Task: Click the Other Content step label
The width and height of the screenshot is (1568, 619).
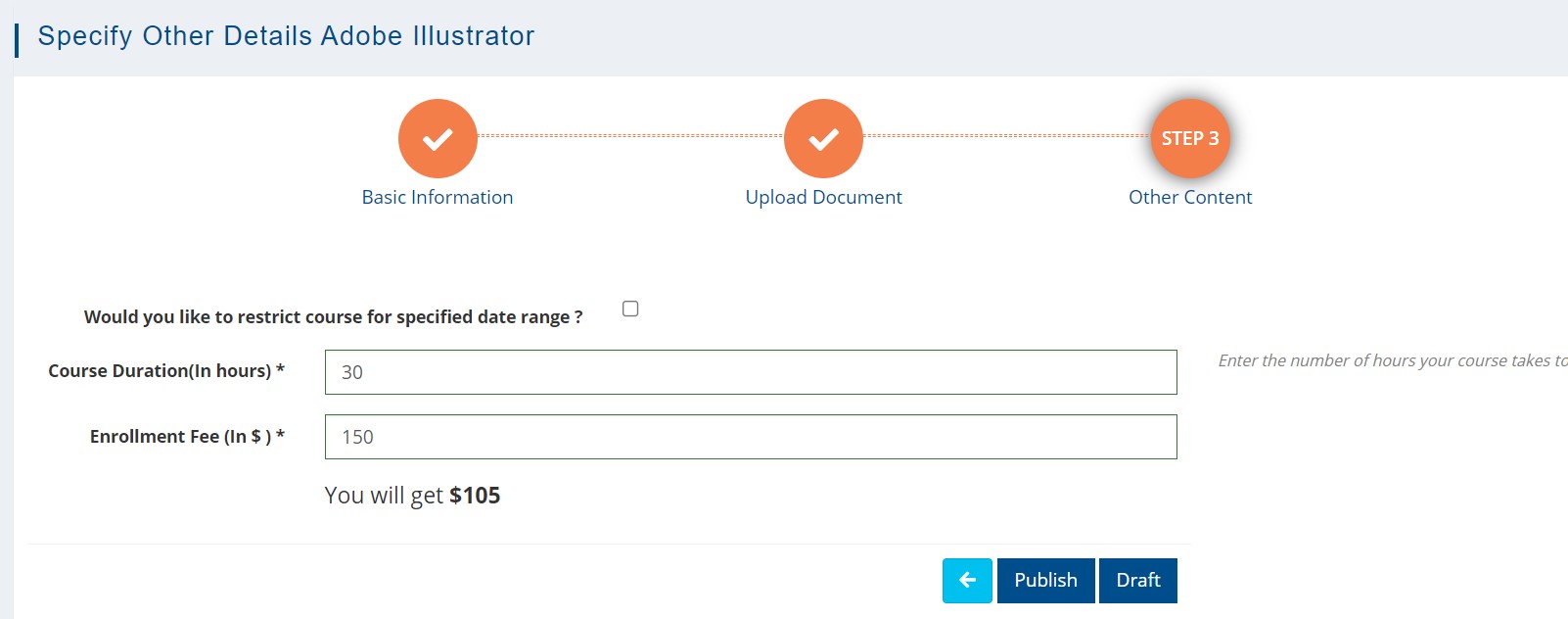Action: pos(1189,197)
